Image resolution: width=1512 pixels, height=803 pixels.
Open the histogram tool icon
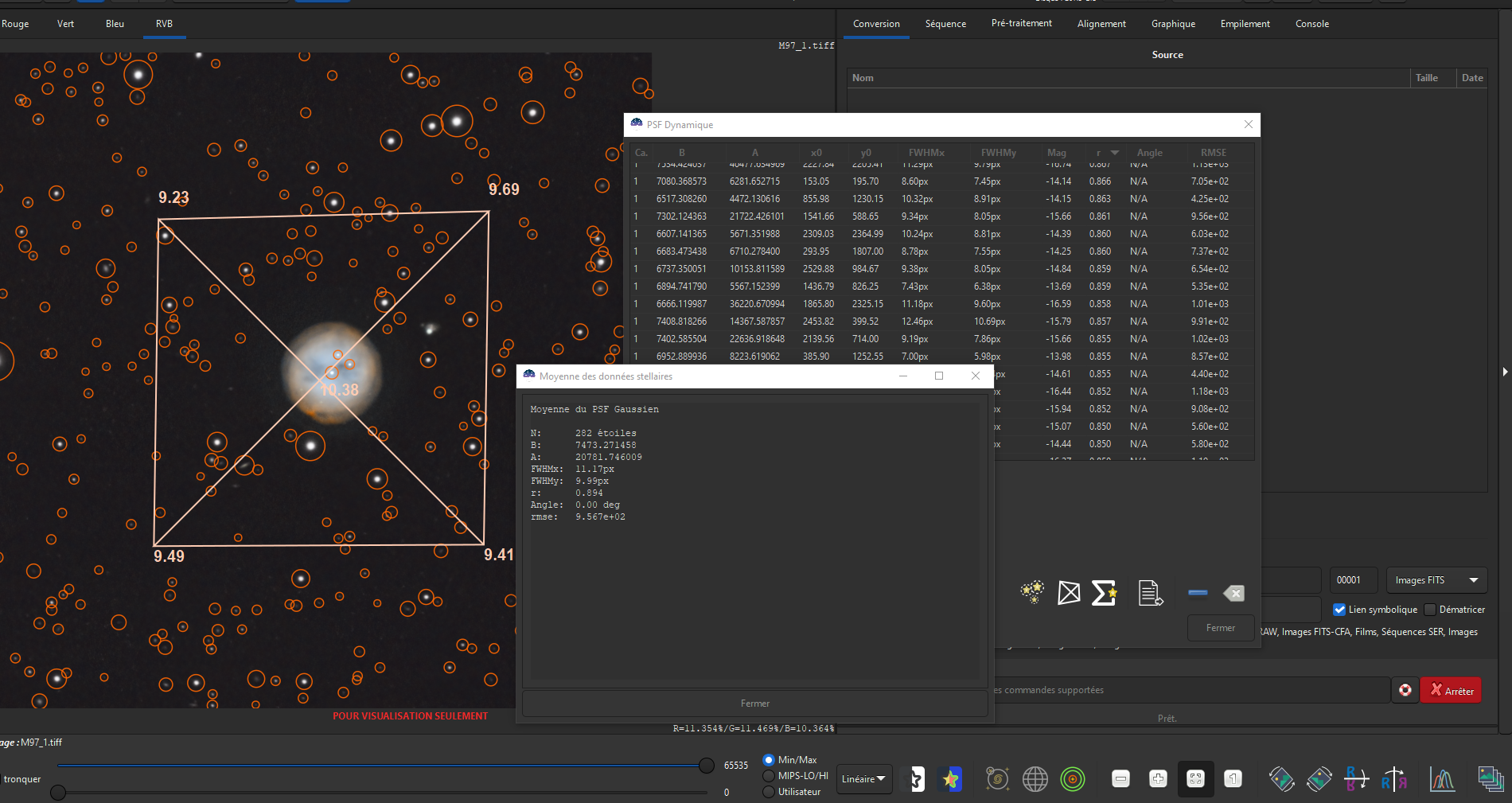click(x=1441, y=779)
